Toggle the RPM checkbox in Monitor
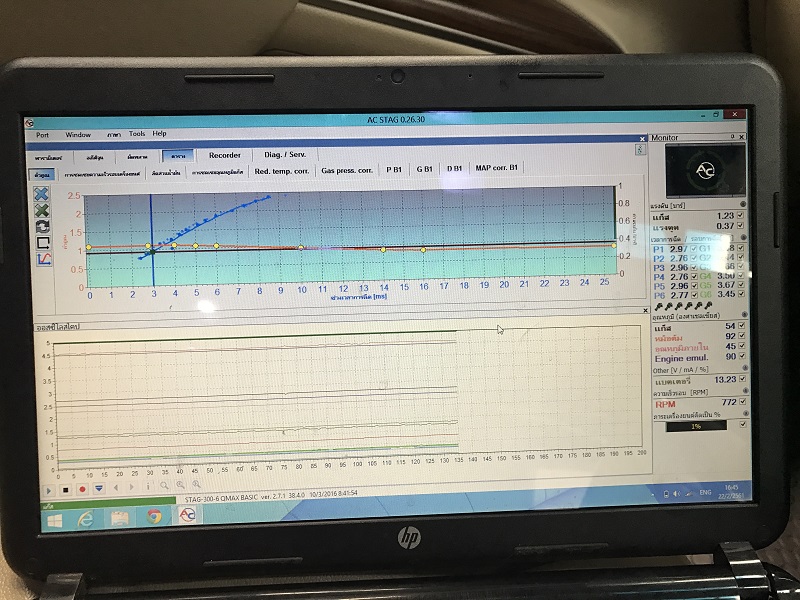800x600 pixels. click(x=741, y=400)
